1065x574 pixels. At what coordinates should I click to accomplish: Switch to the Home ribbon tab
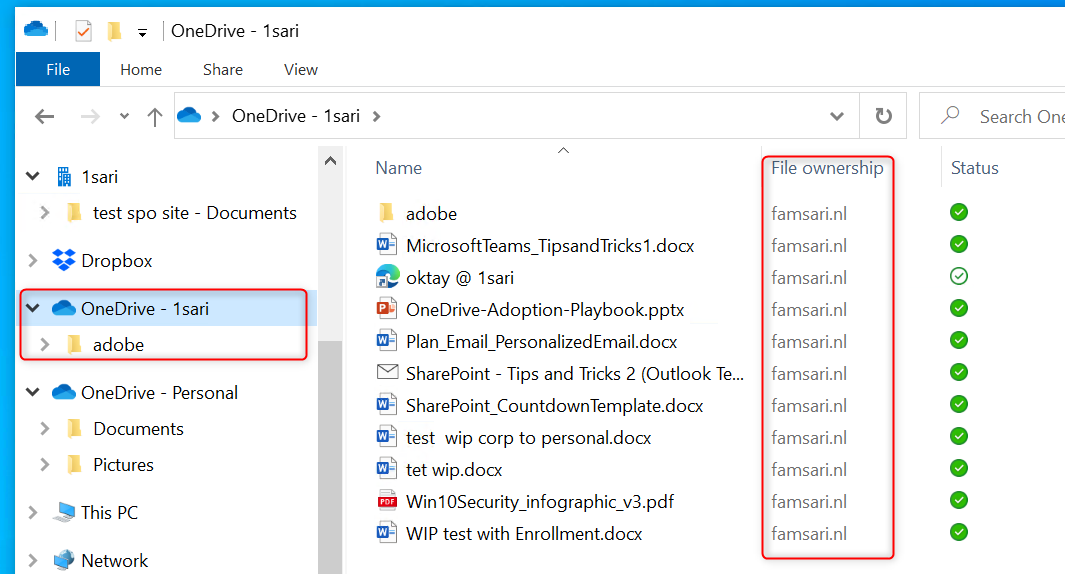[x=141, y=69]
